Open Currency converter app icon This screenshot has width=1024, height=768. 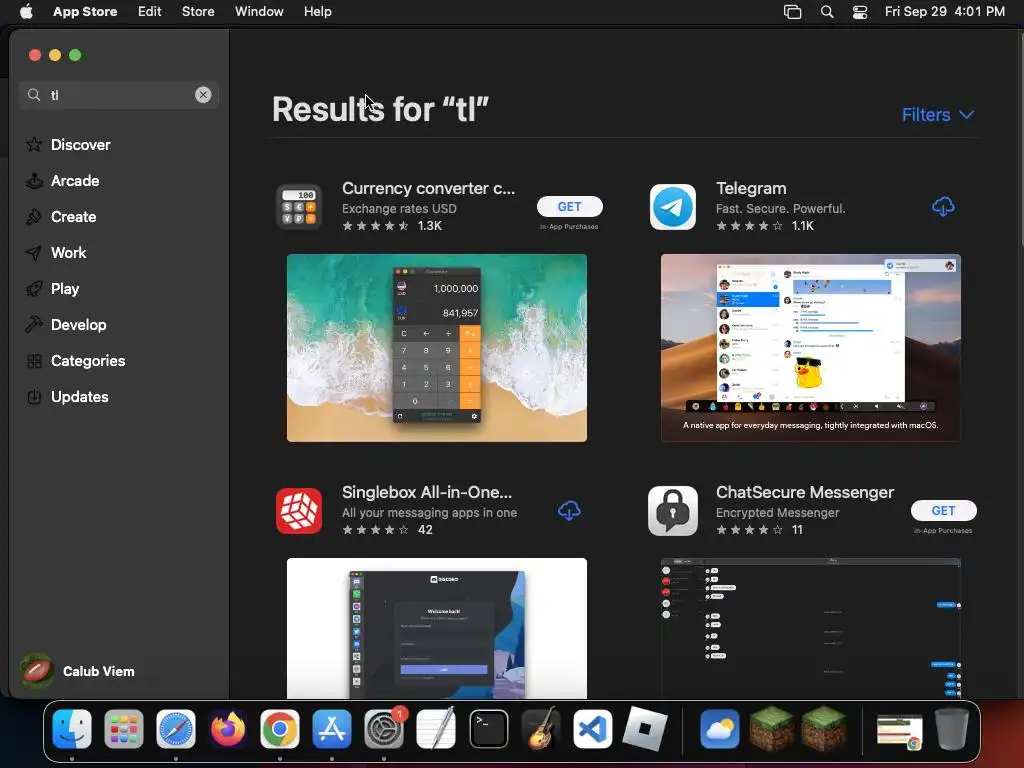pos(299,207)
